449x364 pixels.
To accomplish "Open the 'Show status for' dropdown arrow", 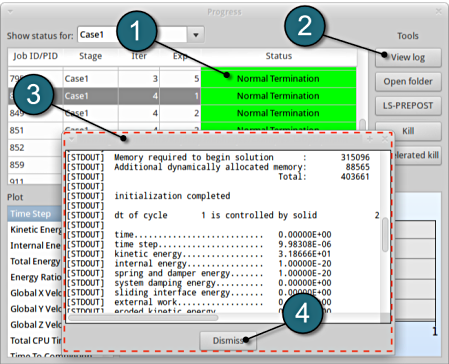I will 196,35.
